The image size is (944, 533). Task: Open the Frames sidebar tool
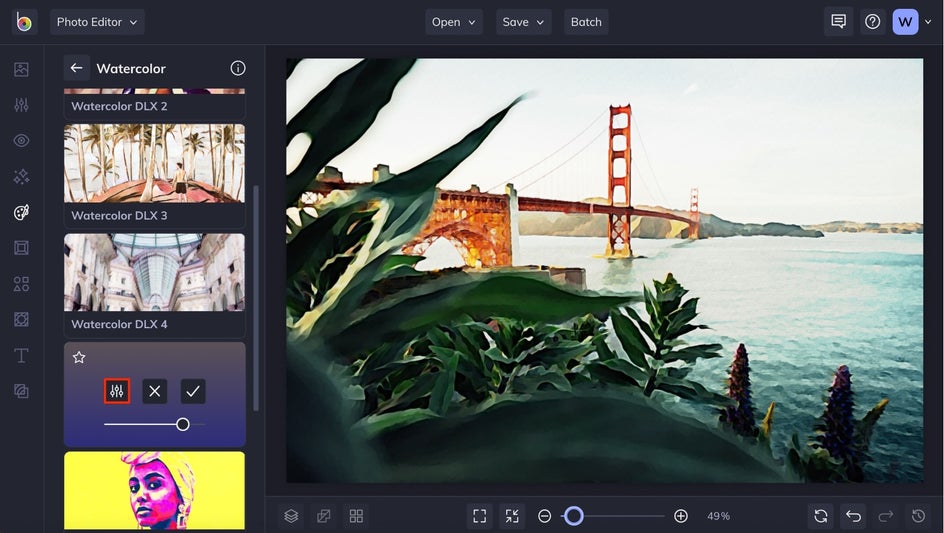pos(21,248)
